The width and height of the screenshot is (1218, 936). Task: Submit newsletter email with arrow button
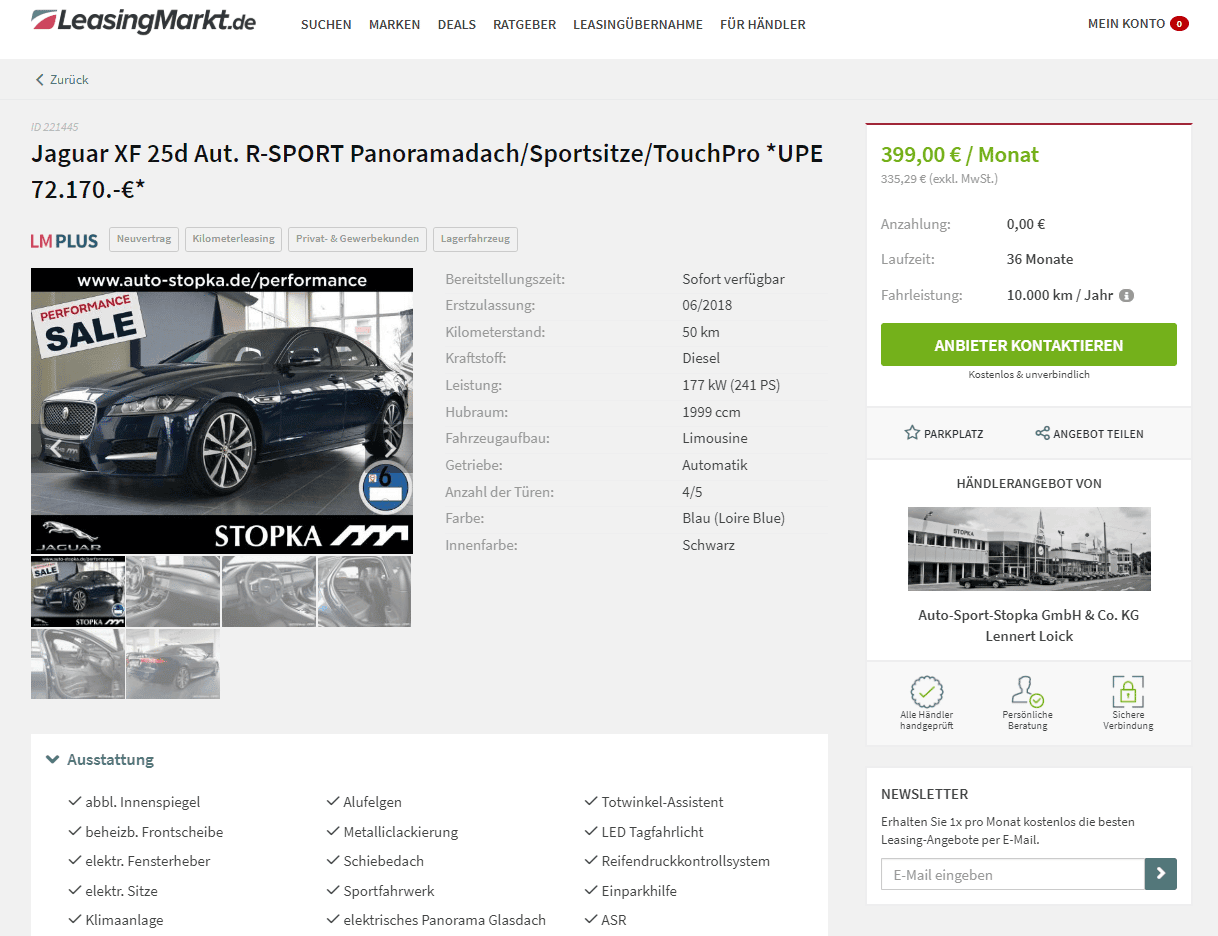point(1161,874)
